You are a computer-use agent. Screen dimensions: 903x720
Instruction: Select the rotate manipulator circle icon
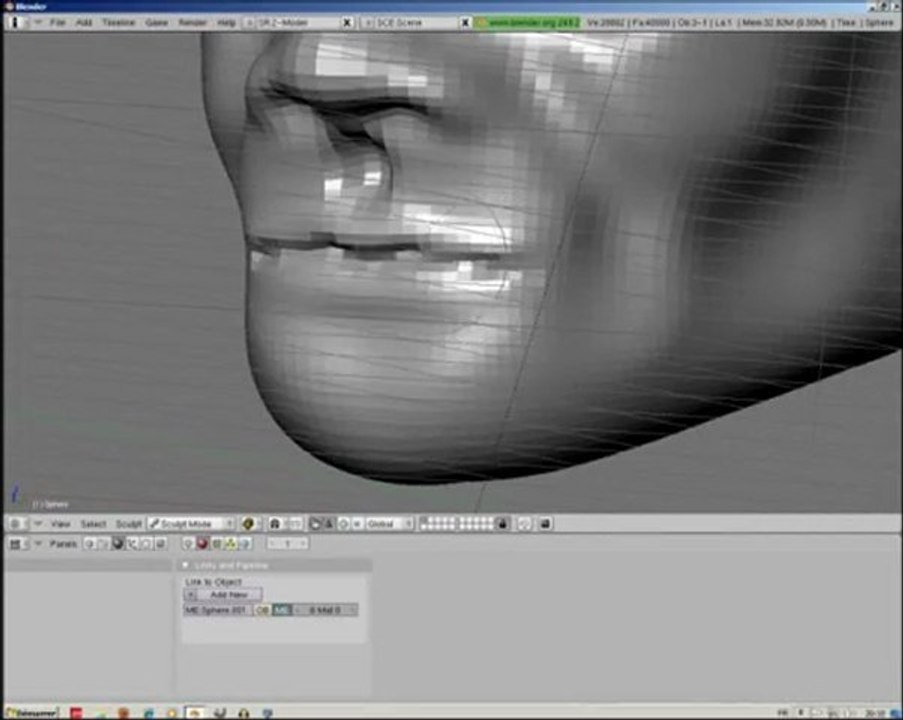343,524
